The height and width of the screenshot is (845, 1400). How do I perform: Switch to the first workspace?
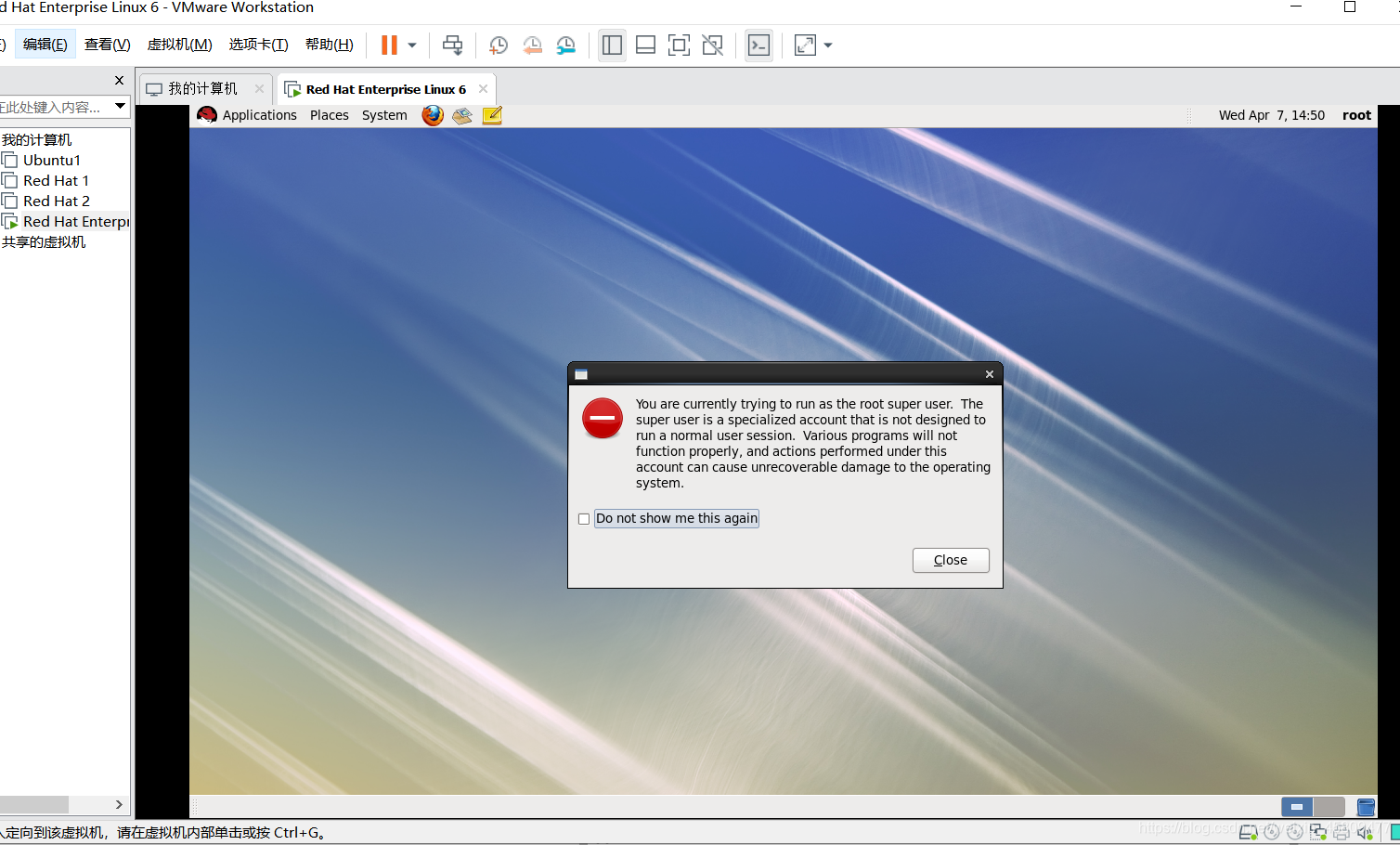(x=1297, y=807)
